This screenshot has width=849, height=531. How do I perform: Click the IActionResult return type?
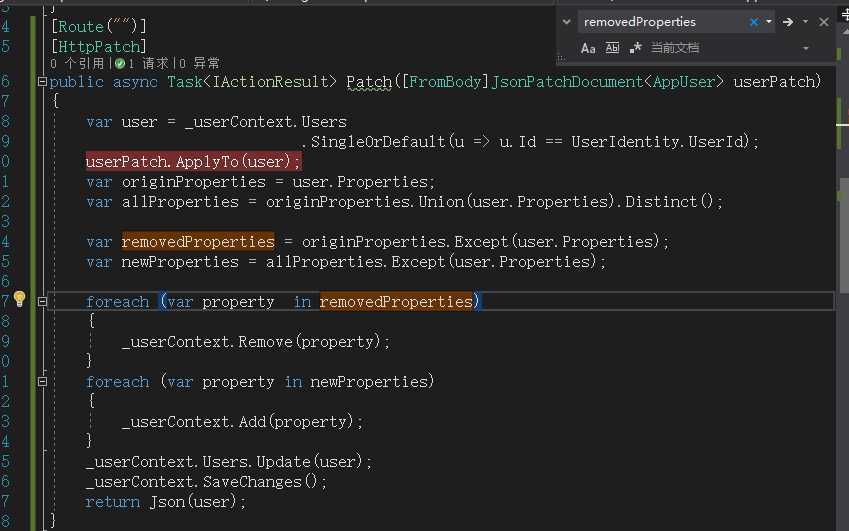270,82
